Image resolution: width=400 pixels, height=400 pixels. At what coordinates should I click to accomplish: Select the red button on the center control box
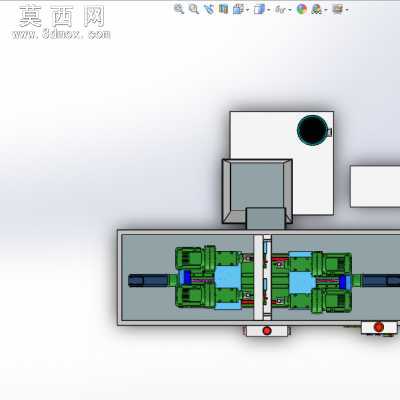[267, 331]
